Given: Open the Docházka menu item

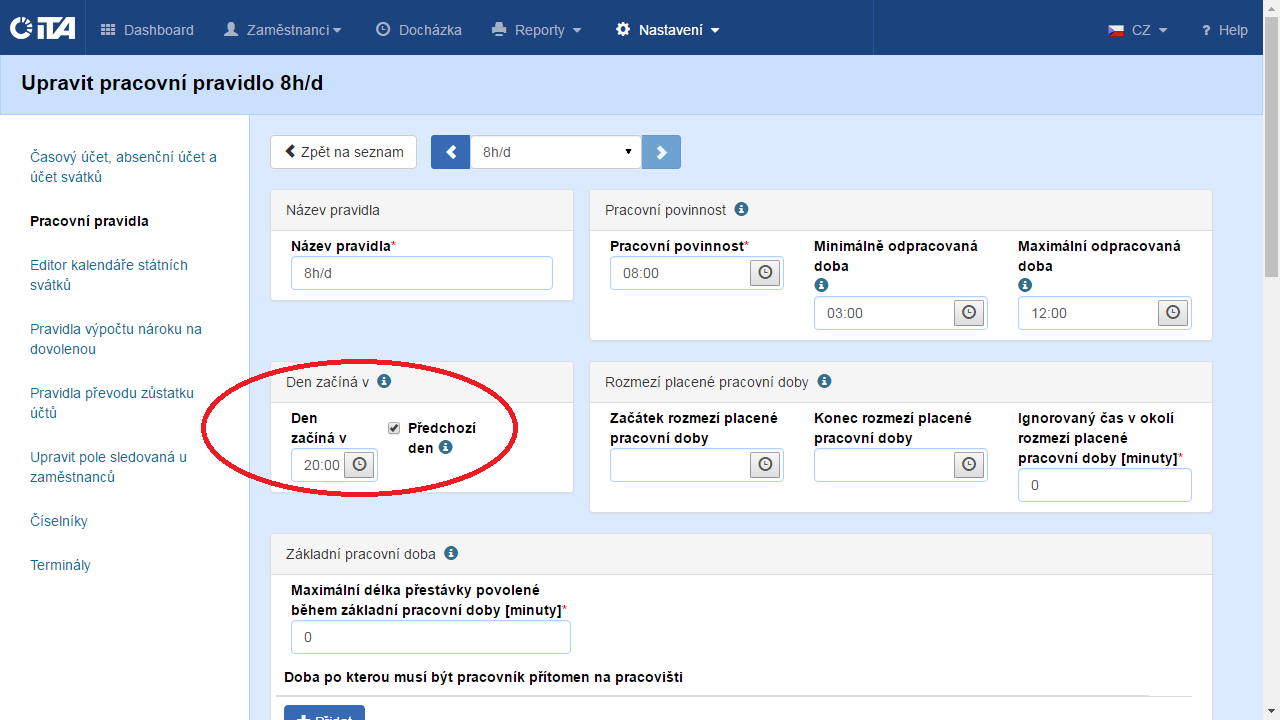Looking at the screenshot, I should [419, 30].
